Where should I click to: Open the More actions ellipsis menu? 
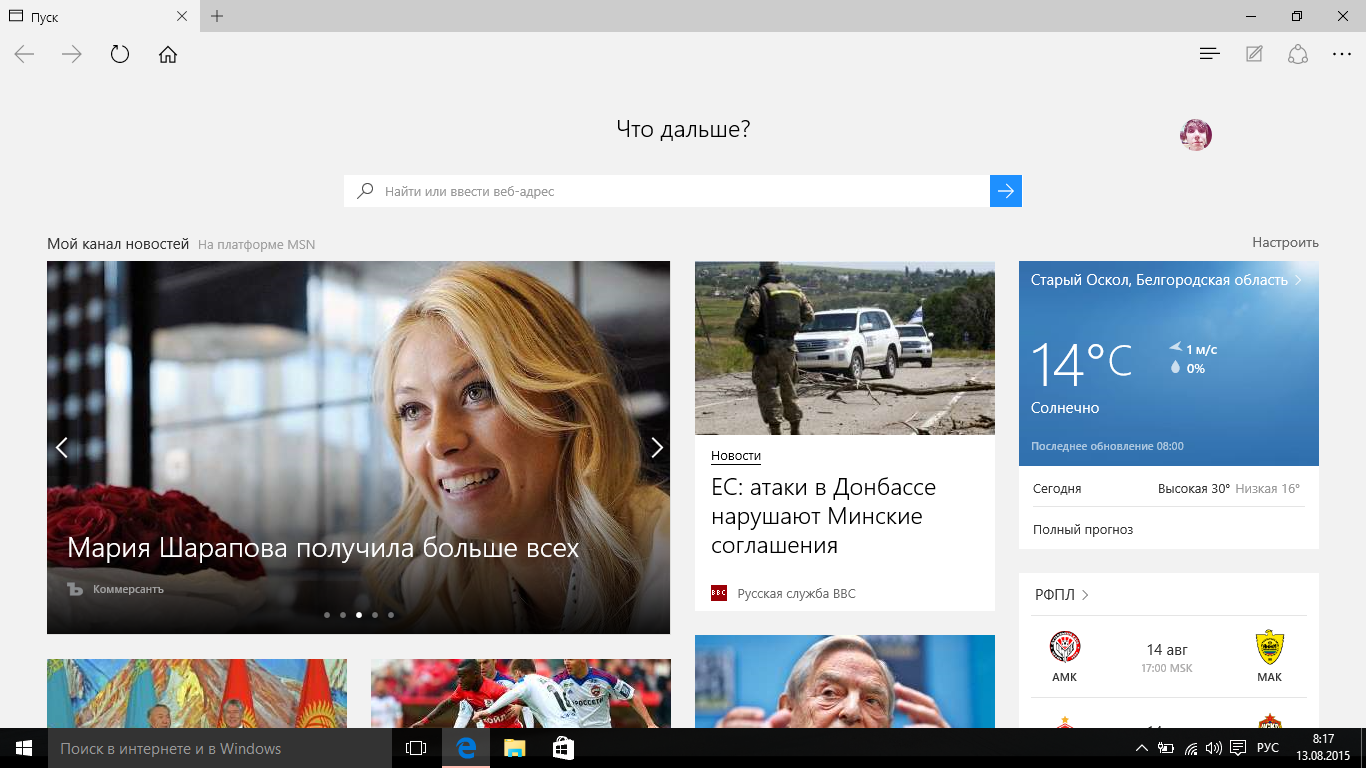point(1342,54)
